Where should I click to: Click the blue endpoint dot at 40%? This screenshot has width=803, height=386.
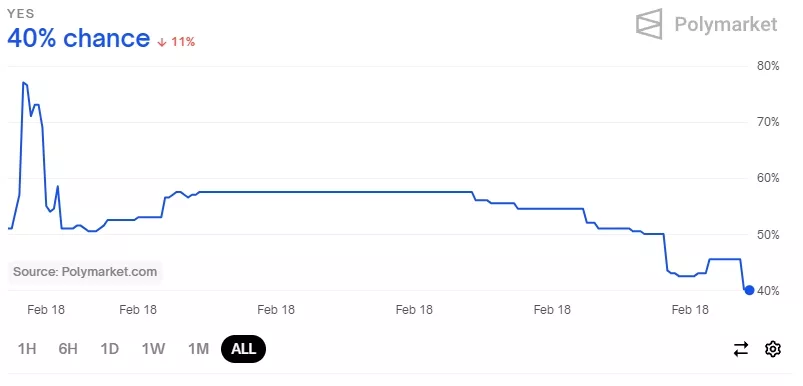point(749,290)
